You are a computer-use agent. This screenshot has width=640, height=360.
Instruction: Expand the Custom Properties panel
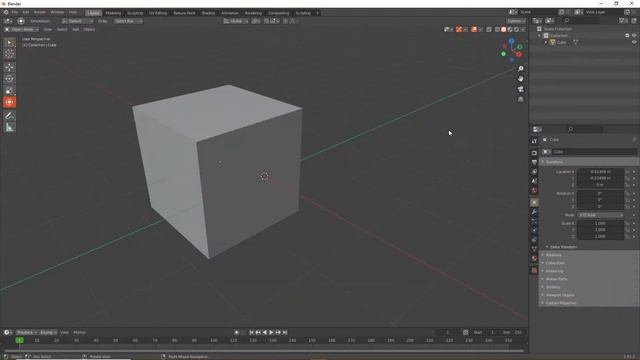pos(589,303)
